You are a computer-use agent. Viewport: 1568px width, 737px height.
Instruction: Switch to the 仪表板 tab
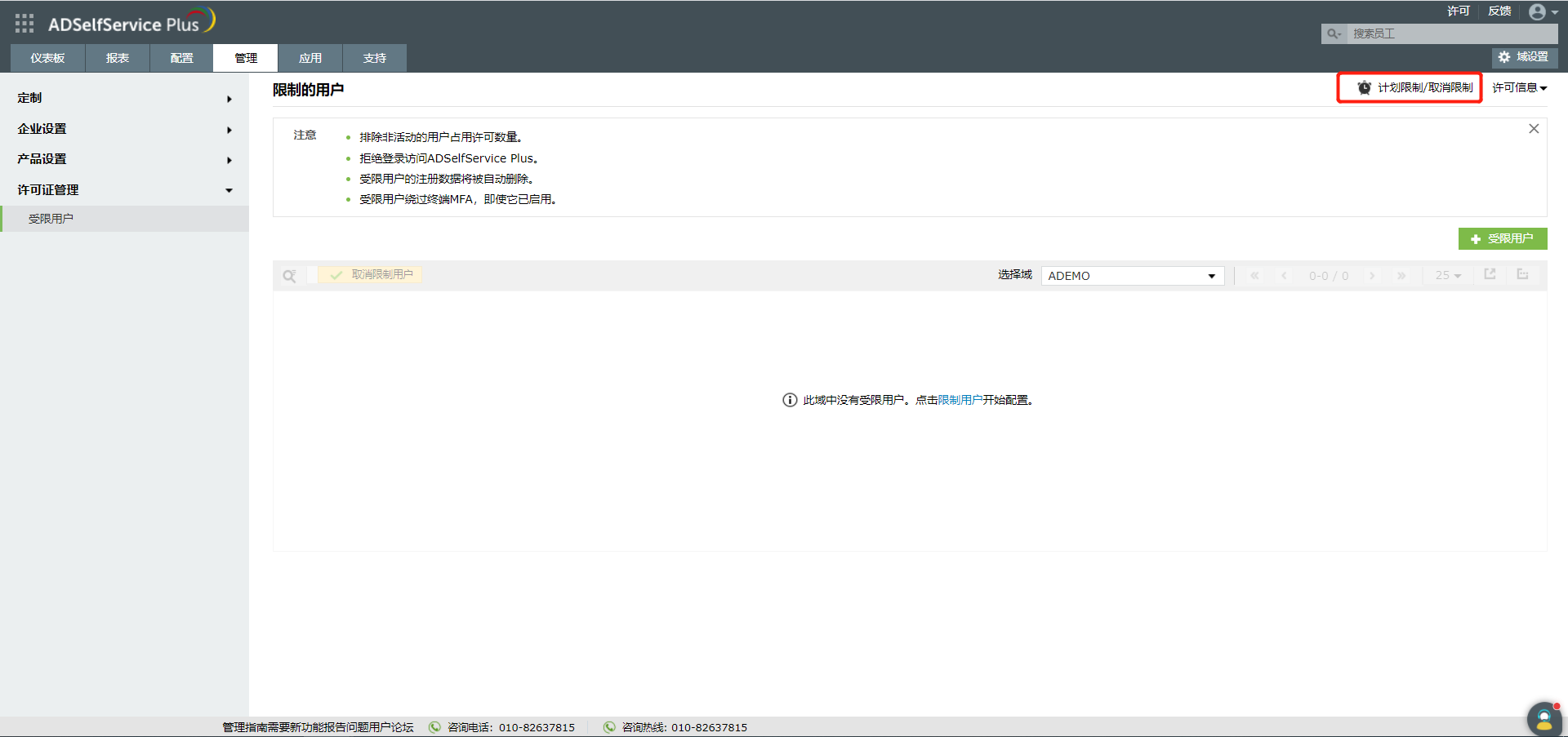pyautogui.click(x=47, y=58)
